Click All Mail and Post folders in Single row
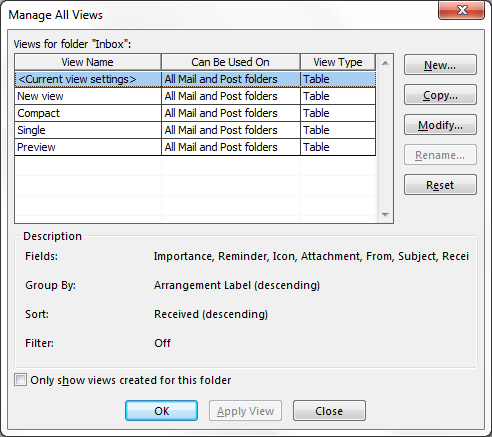The height and width of the screenshot is (437, 492). click(231, 130)
